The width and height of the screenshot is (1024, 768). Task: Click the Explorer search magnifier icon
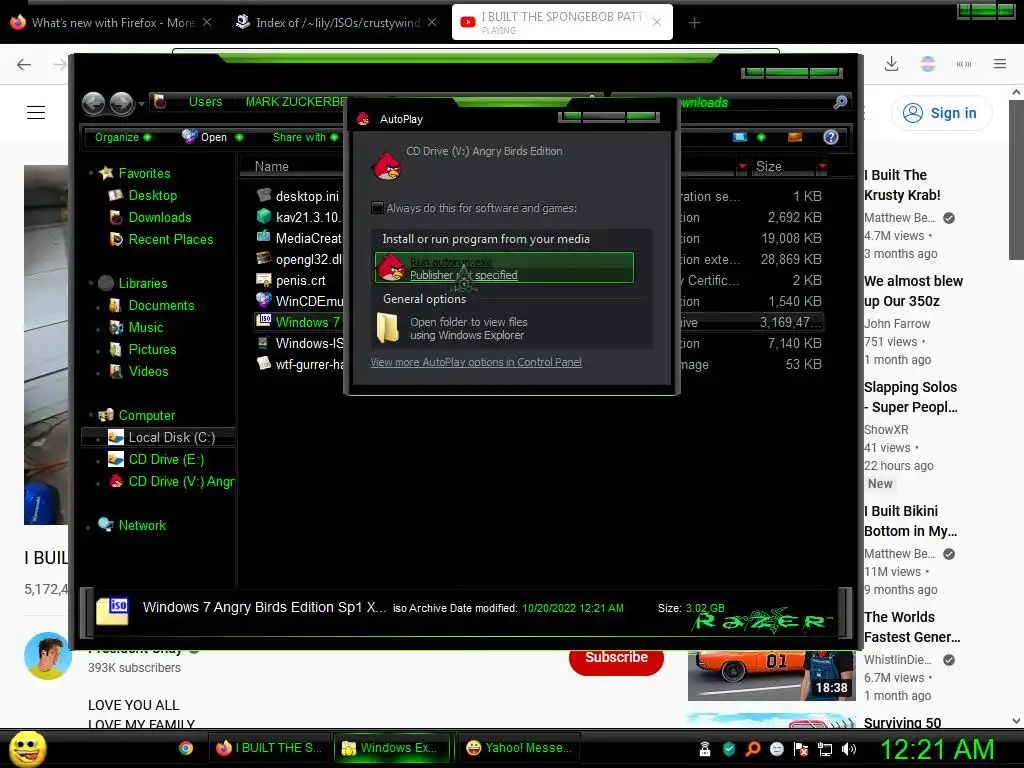click(840, 102)
